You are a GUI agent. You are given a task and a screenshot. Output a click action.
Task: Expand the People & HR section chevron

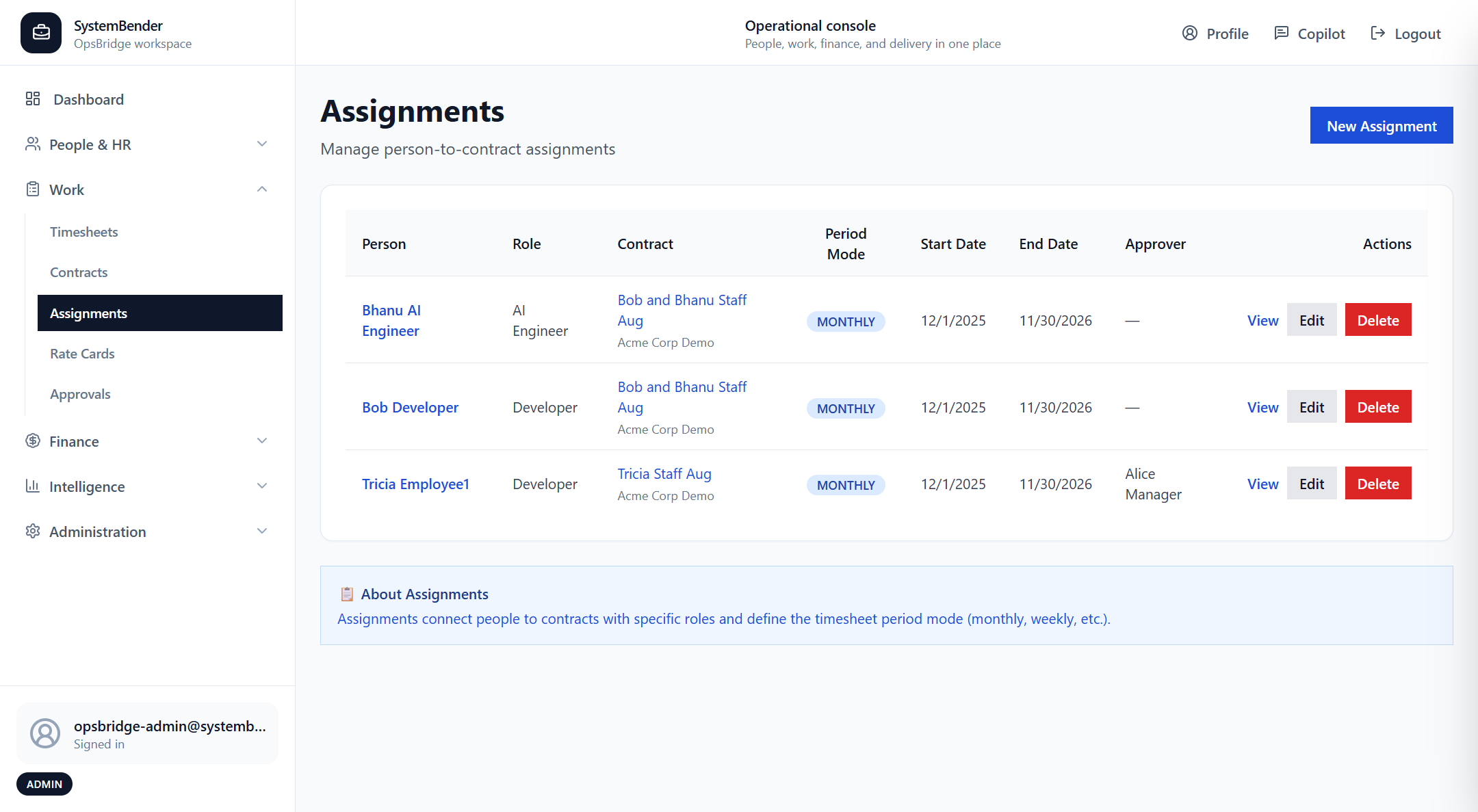pos(262,144)
